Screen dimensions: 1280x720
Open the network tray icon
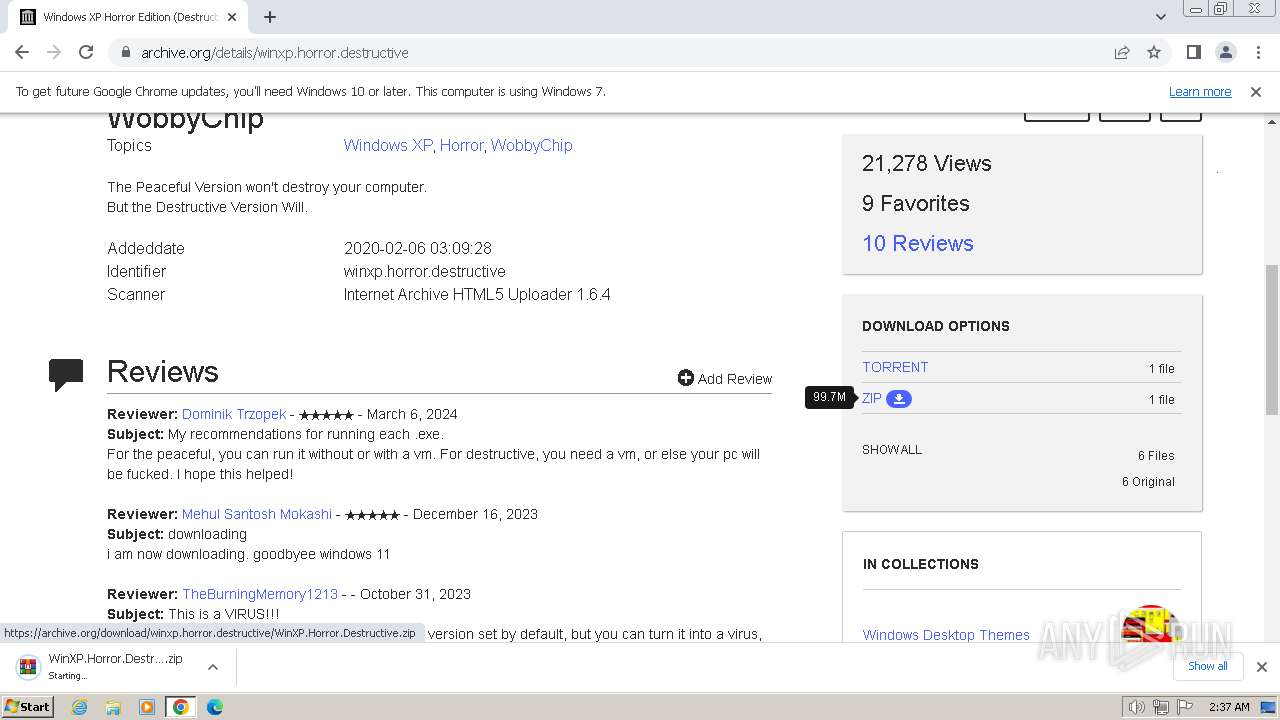click(x=1161, y=707)
